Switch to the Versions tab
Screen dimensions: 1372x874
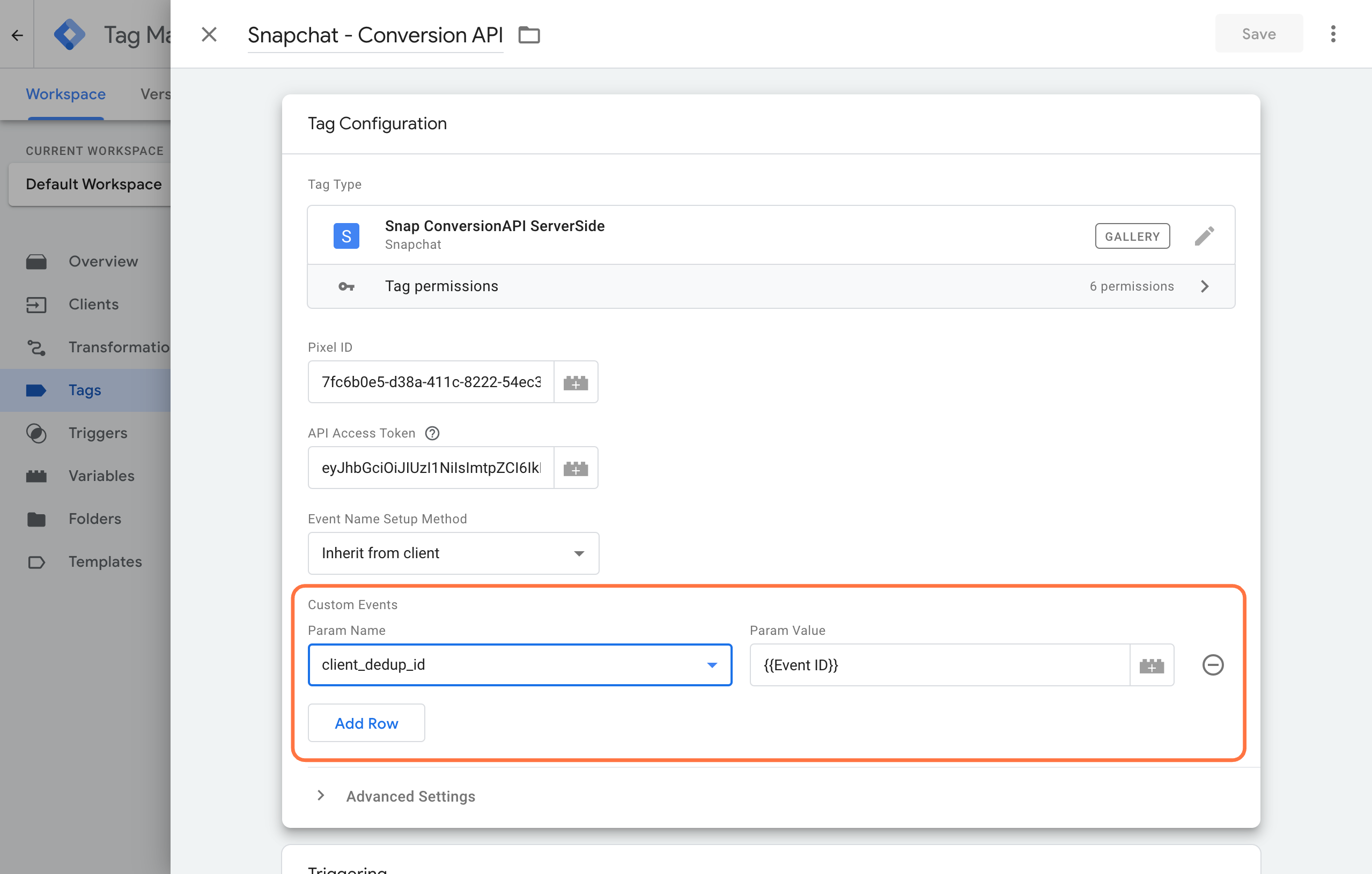pyautogui.click(x=155, y=94)
